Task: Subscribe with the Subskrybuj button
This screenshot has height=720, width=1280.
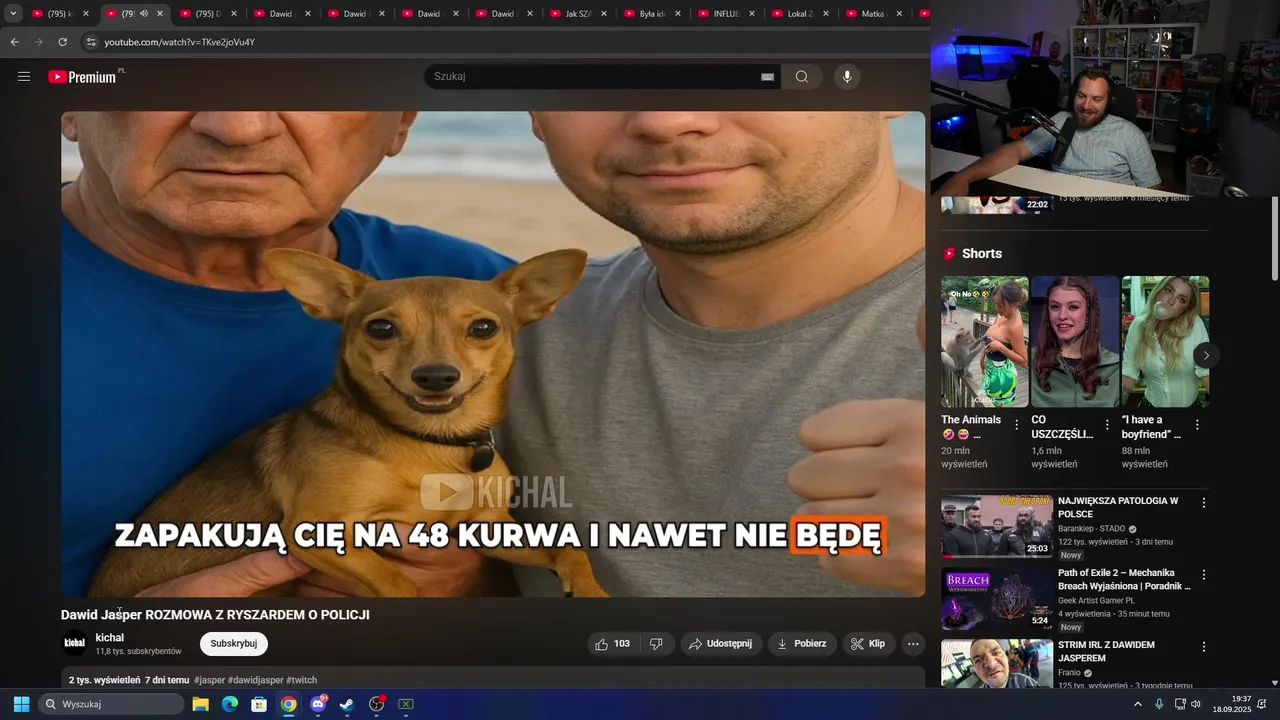Action: click(234, 644)
